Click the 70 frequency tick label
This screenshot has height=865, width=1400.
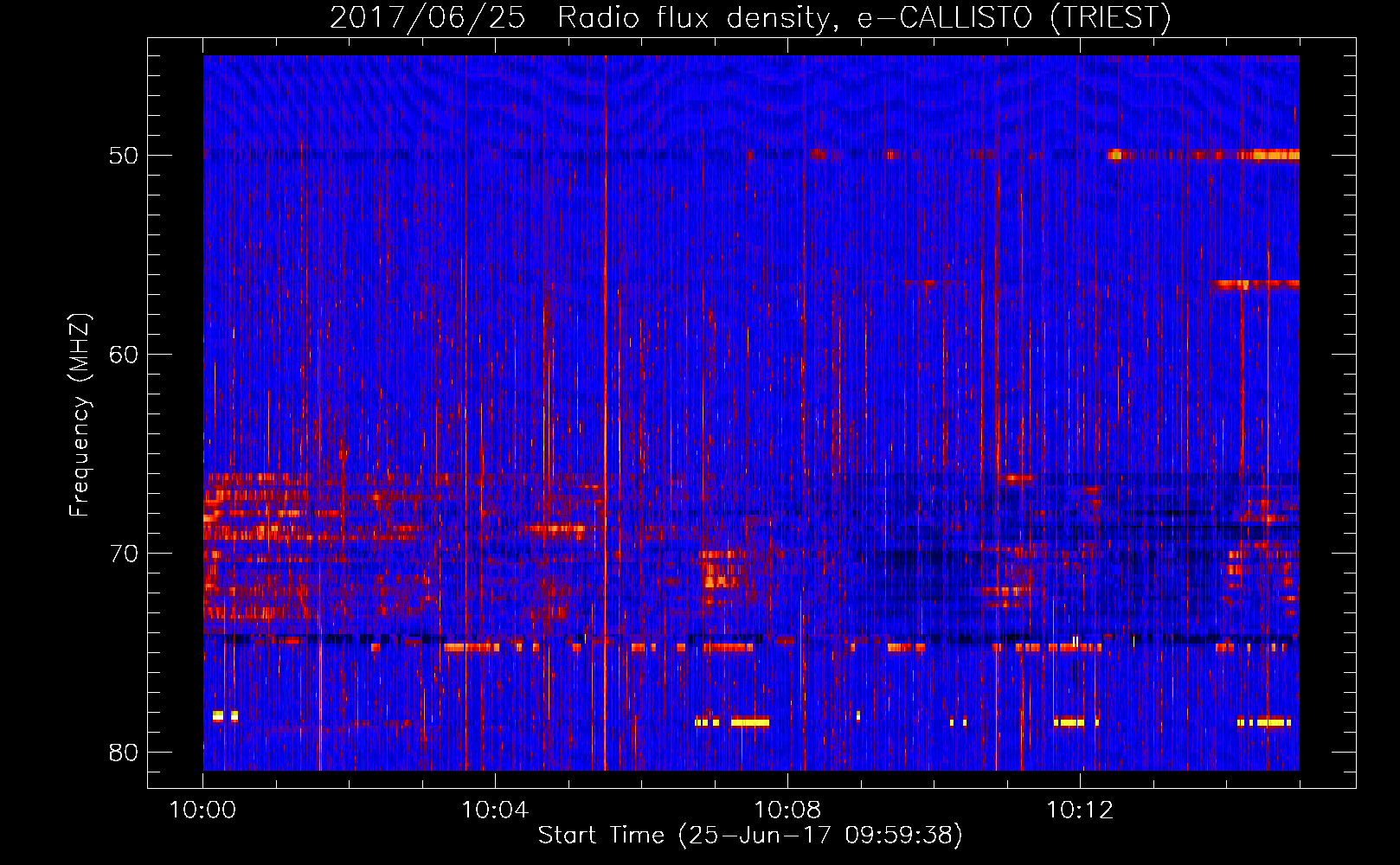[124, 554]
